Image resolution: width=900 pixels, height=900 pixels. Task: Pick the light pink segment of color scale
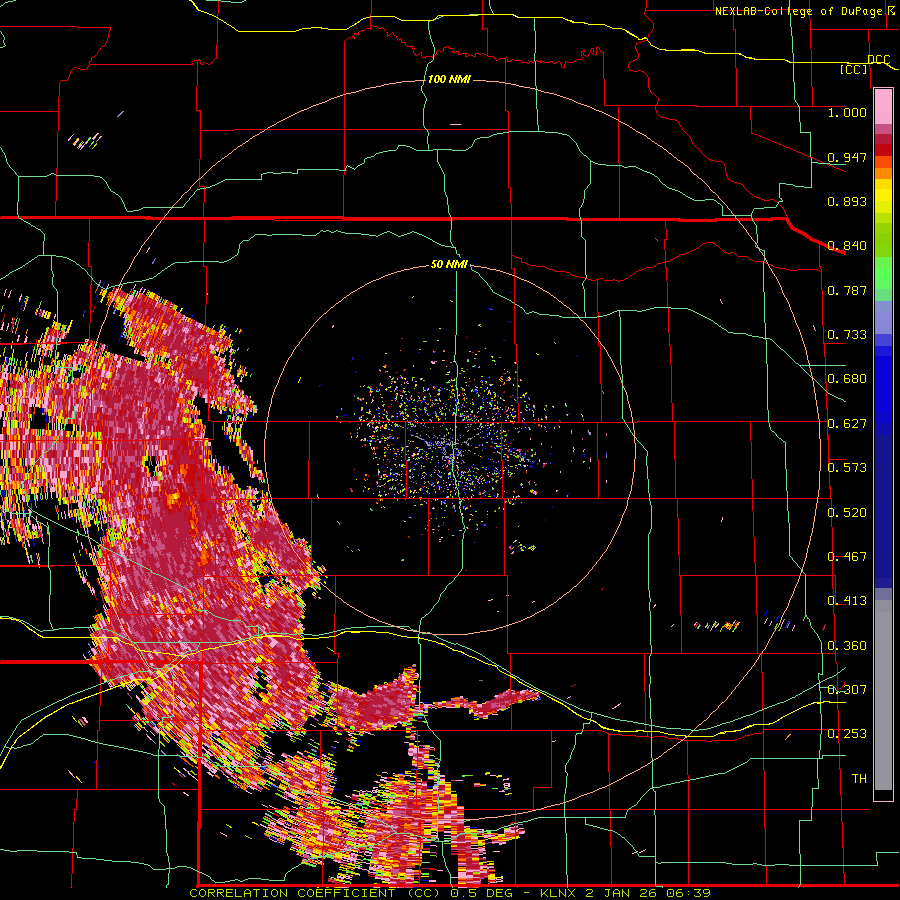[883, 107]
